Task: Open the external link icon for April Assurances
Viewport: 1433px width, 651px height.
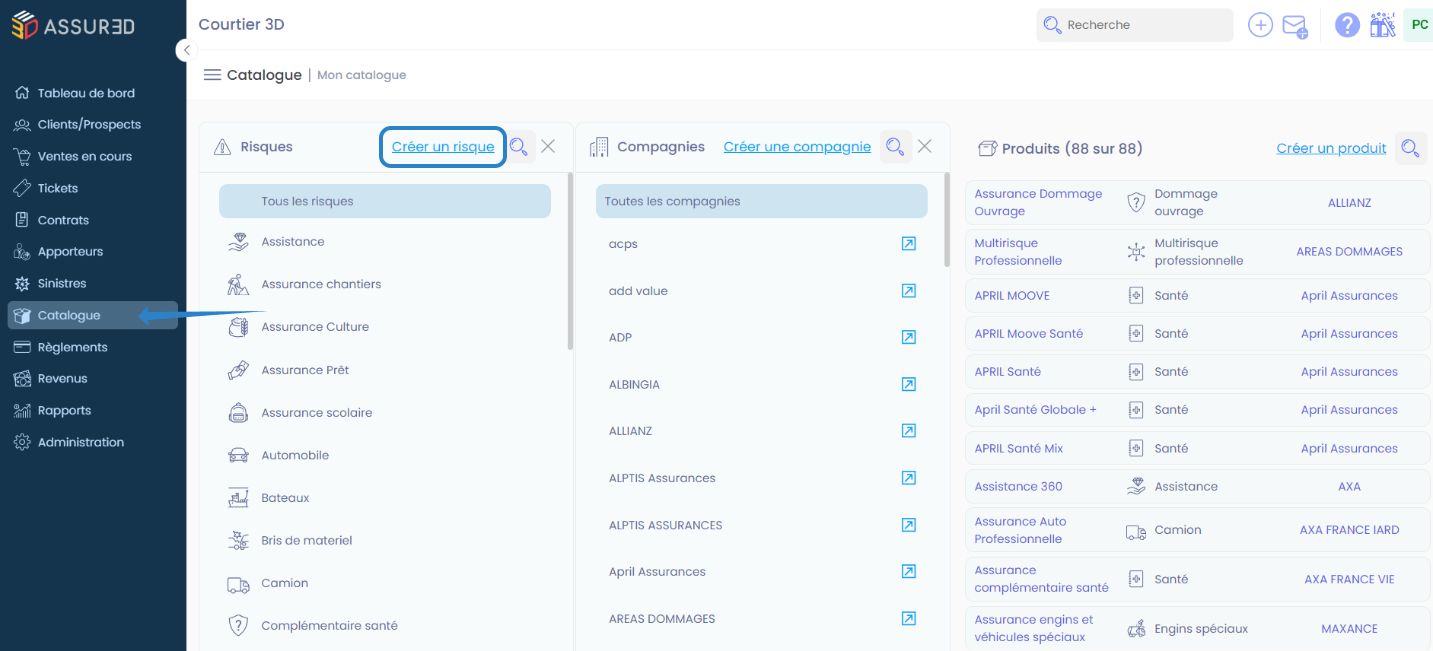Action: click(x=908, y=572)
